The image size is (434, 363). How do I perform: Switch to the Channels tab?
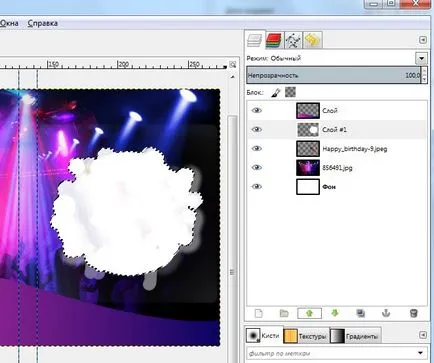click(x=274, y=40)
